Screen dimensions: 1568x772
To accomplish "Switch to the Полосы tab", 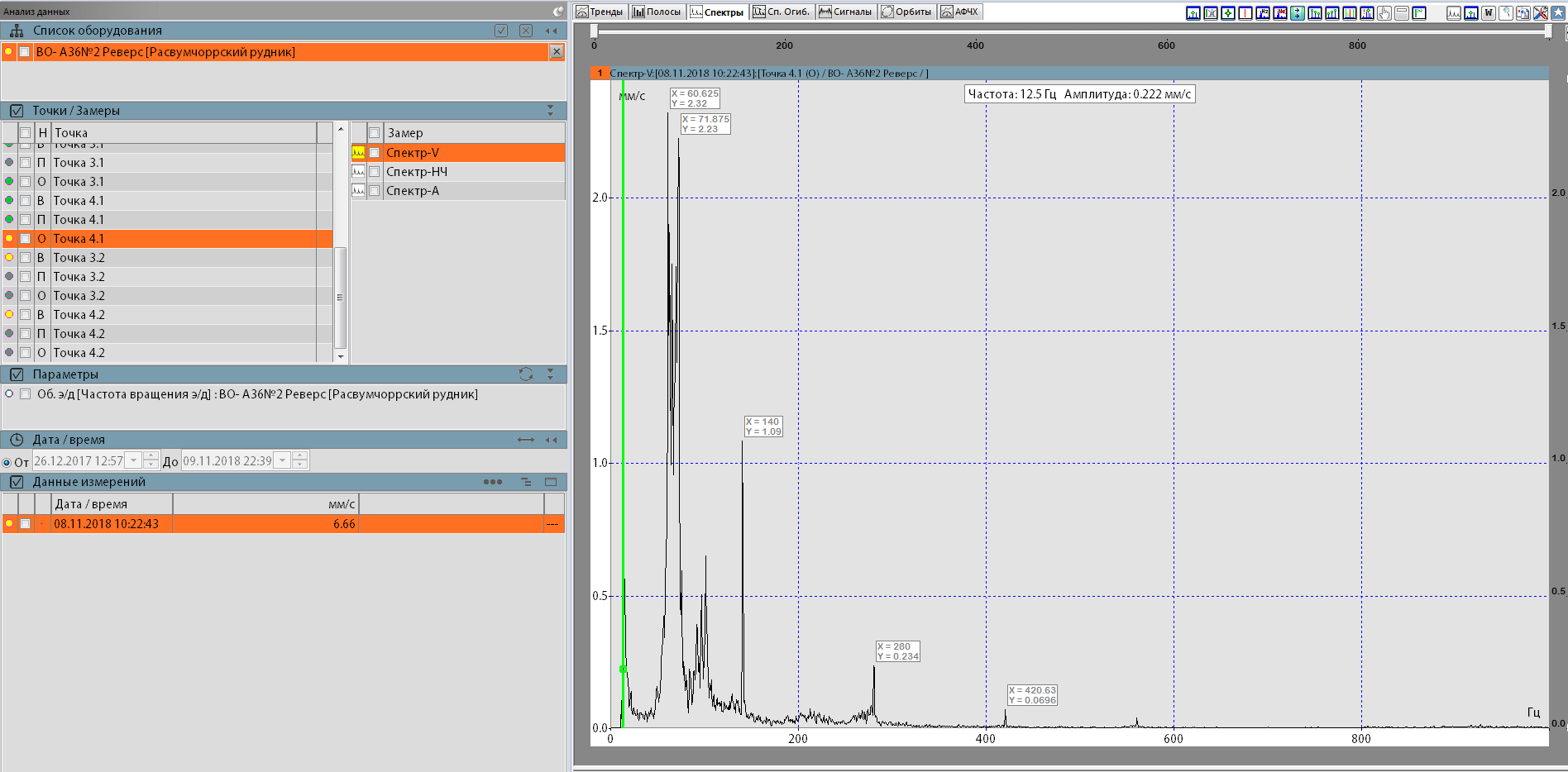I will pyautogui.click(x=657, y=12).
